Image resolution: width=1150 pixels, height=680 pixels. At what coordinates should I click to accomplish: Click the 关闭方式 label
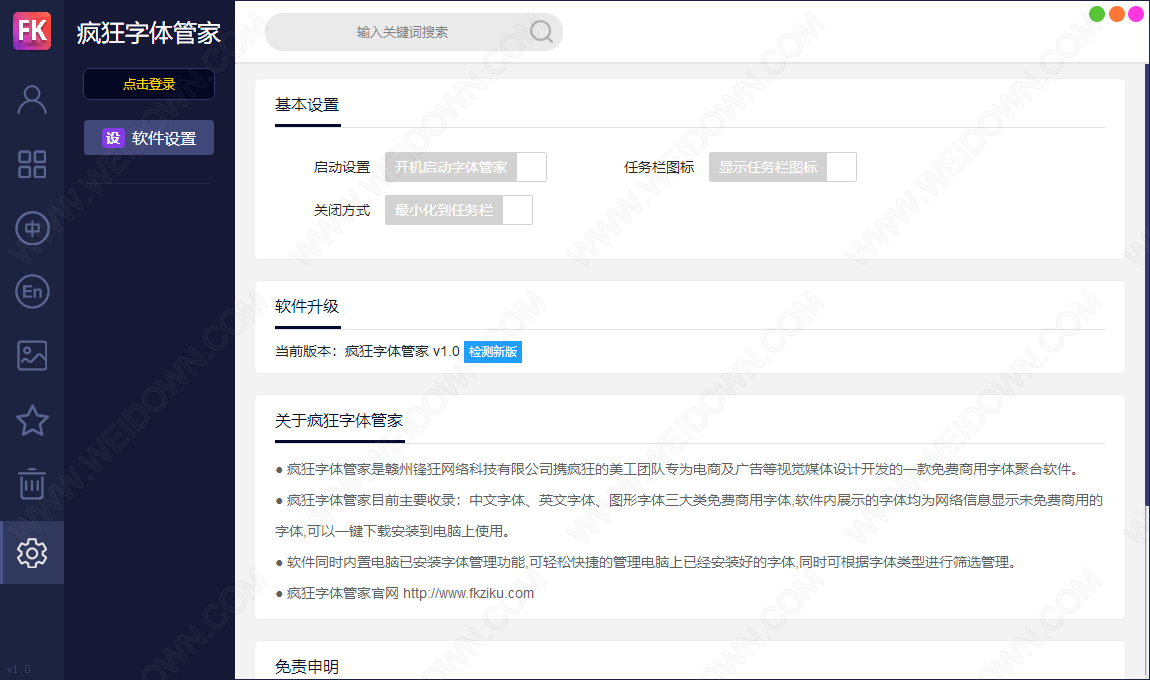click(342, 211)
